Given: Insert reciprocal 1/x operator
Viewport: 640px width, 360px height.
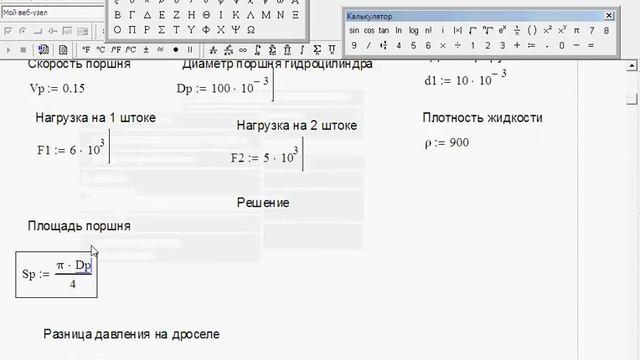Looking at the screenshot, I should tap(517, 31).
